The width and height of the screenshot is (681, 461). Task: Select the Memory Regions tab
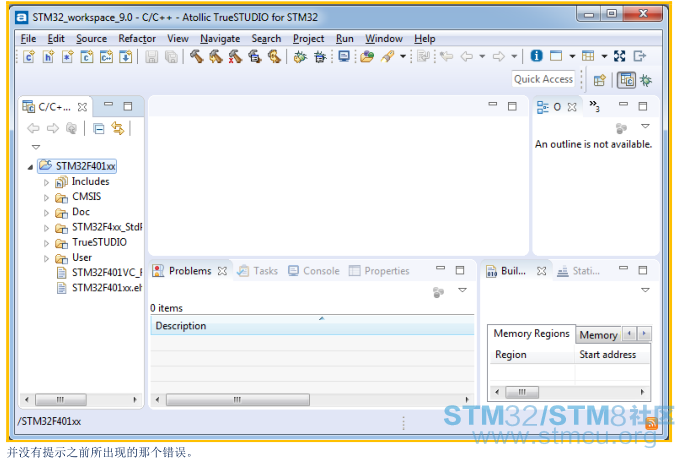point(531,334)
